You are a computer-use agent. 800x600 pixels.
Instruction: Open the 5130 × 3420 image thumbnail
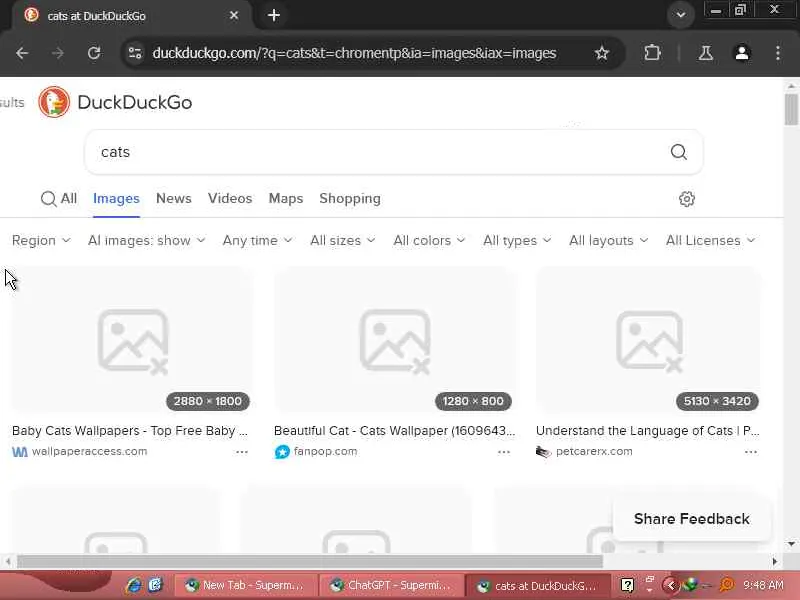pyautogui.click(x=648, y=339)
